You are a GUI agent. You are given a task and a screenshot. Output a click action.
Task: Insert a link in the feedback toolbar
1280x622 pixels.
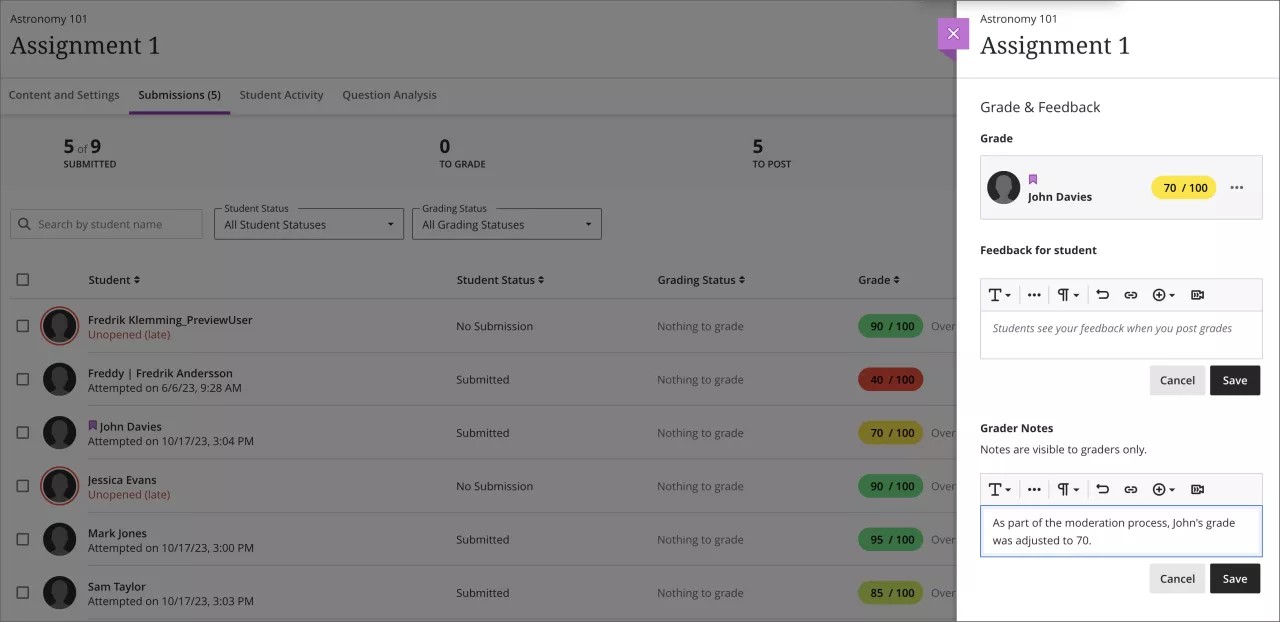pos(1131,294)
